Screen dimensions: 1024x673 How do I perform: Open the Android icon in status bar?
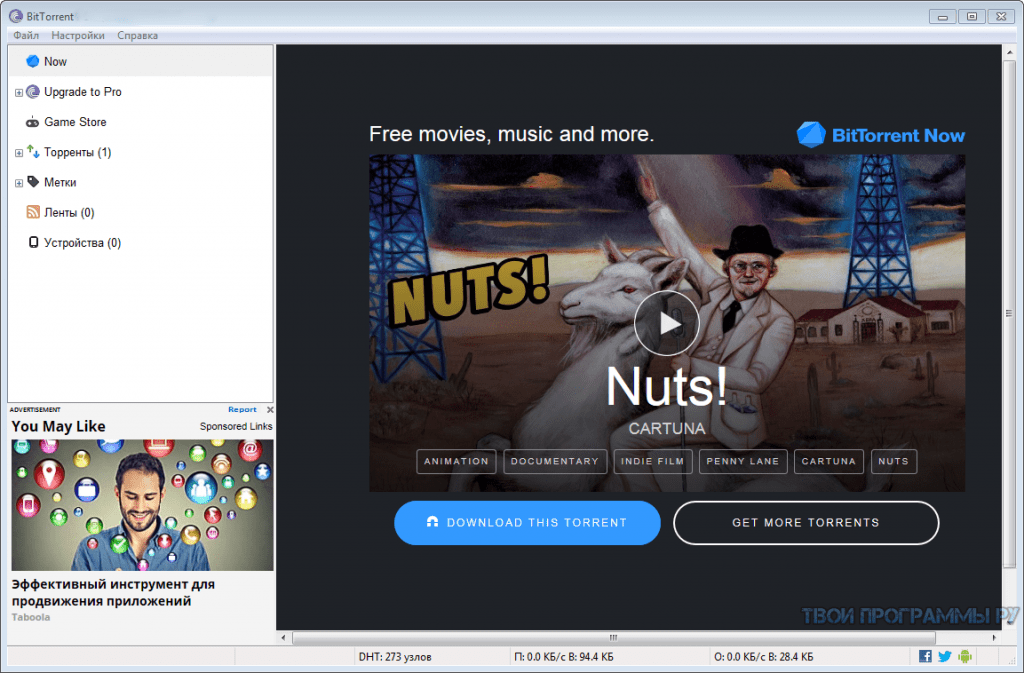click(965, 656)
